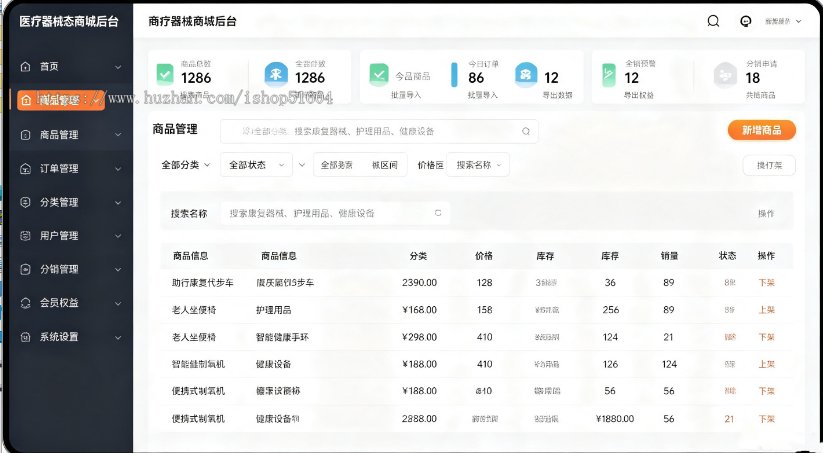823x453 pixels.
Task: Expand the 订单管理 sidebar chevron
Action: pyautogui.click(x=118, y=168)
